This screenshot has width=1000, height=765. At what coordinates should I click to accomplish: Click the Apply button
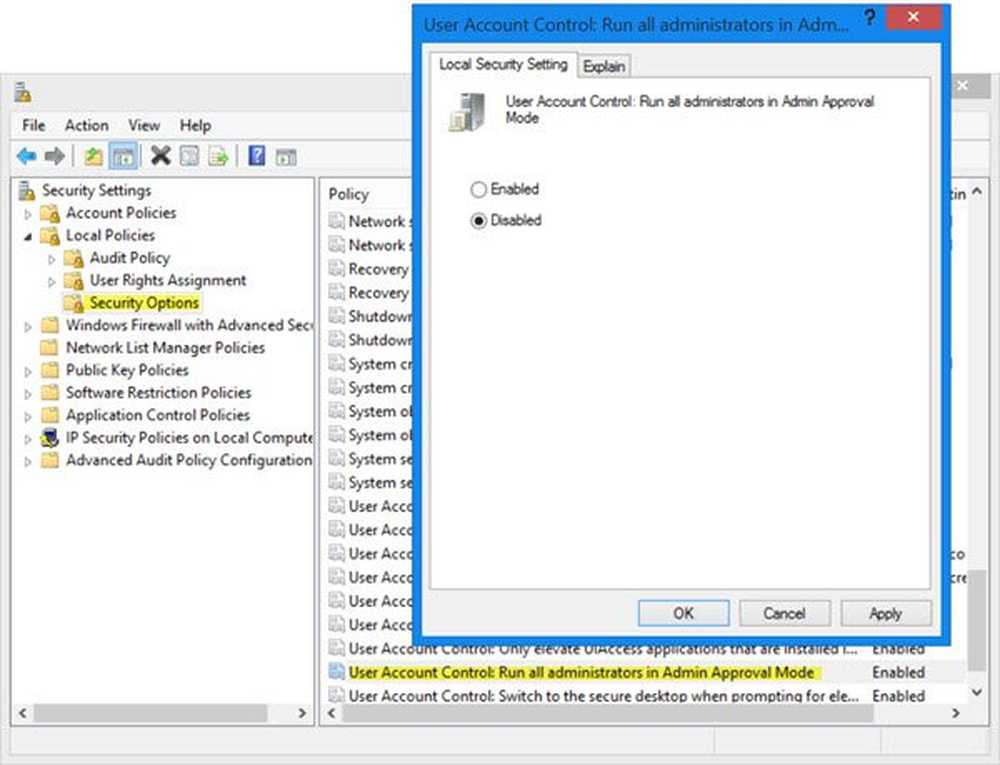point(885,613)
